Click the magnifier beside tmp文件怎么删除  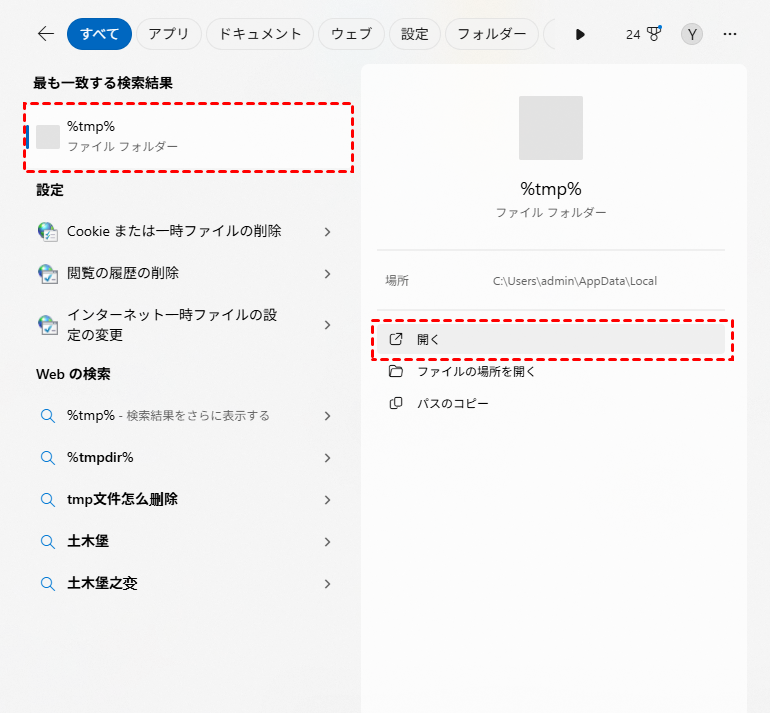point(48,500)
